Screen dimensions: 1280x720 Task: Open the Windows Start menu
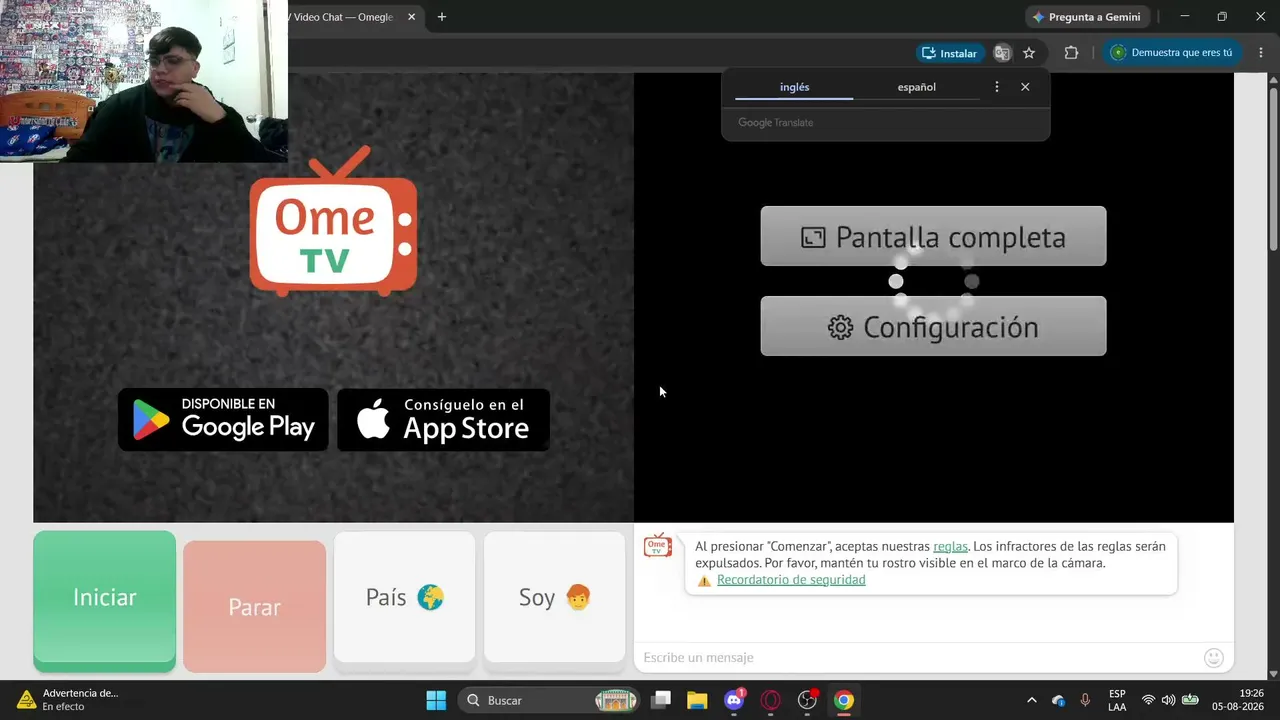tap(436, 700)
